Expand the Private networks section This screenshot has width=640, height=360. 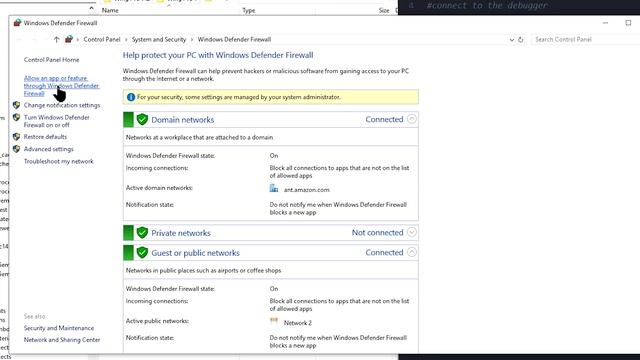412,232
